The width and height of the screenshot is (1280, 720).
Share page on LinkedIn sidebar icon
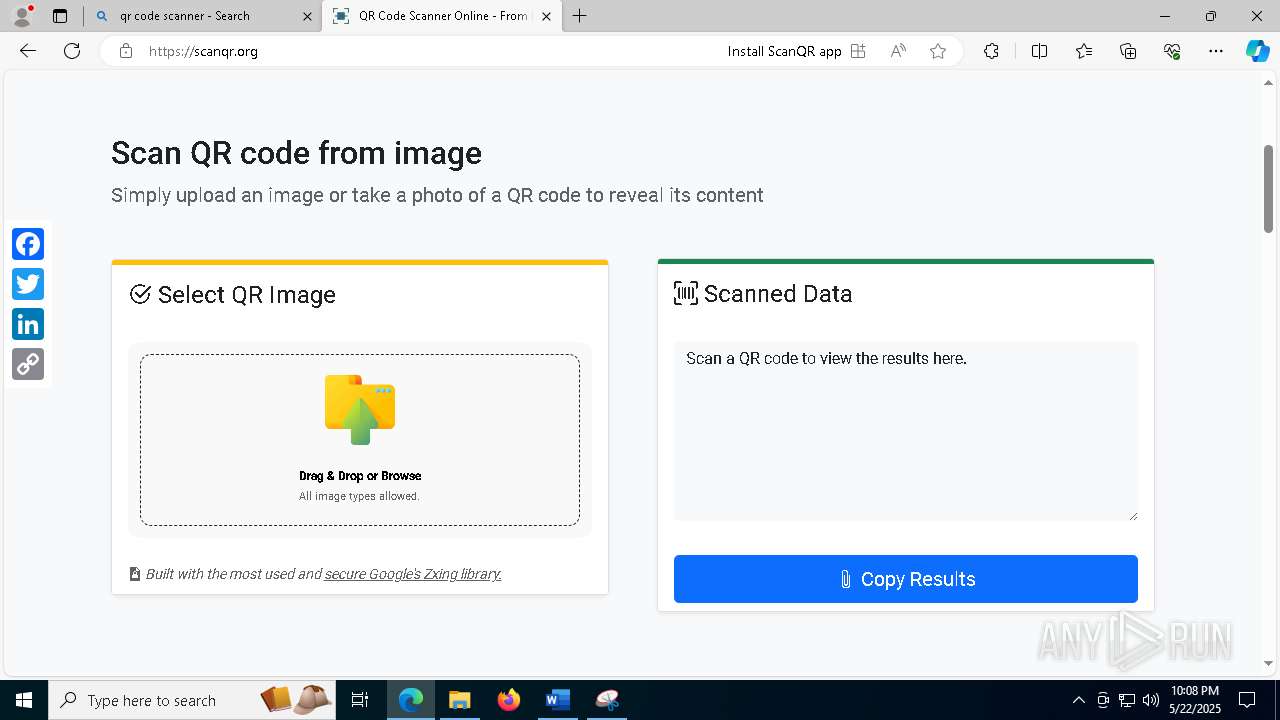coord(28,324)
